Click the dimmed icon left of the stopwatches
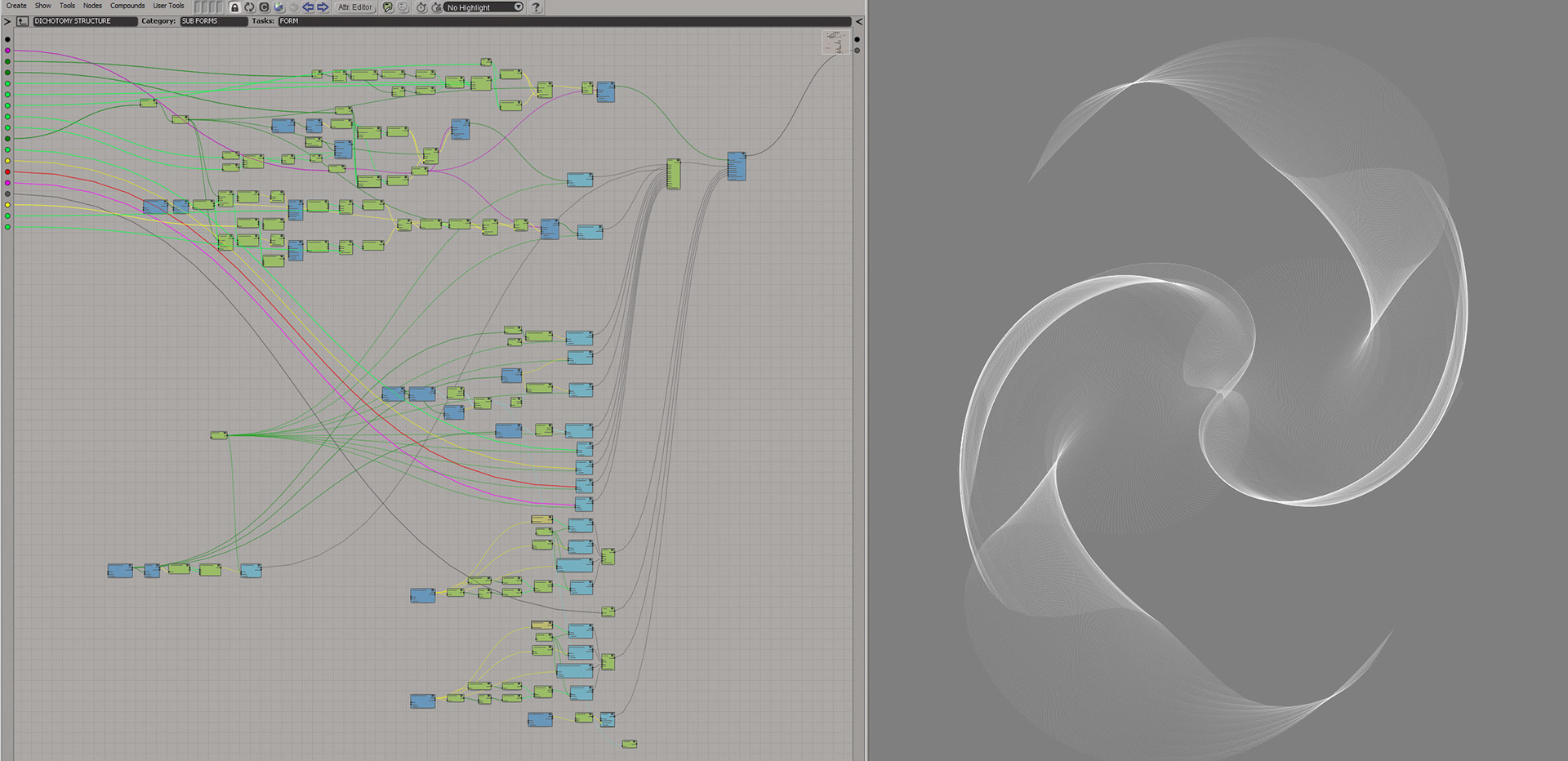This screenshot has width=1568, height=761. pyautogui.click(x=403, y=7)
